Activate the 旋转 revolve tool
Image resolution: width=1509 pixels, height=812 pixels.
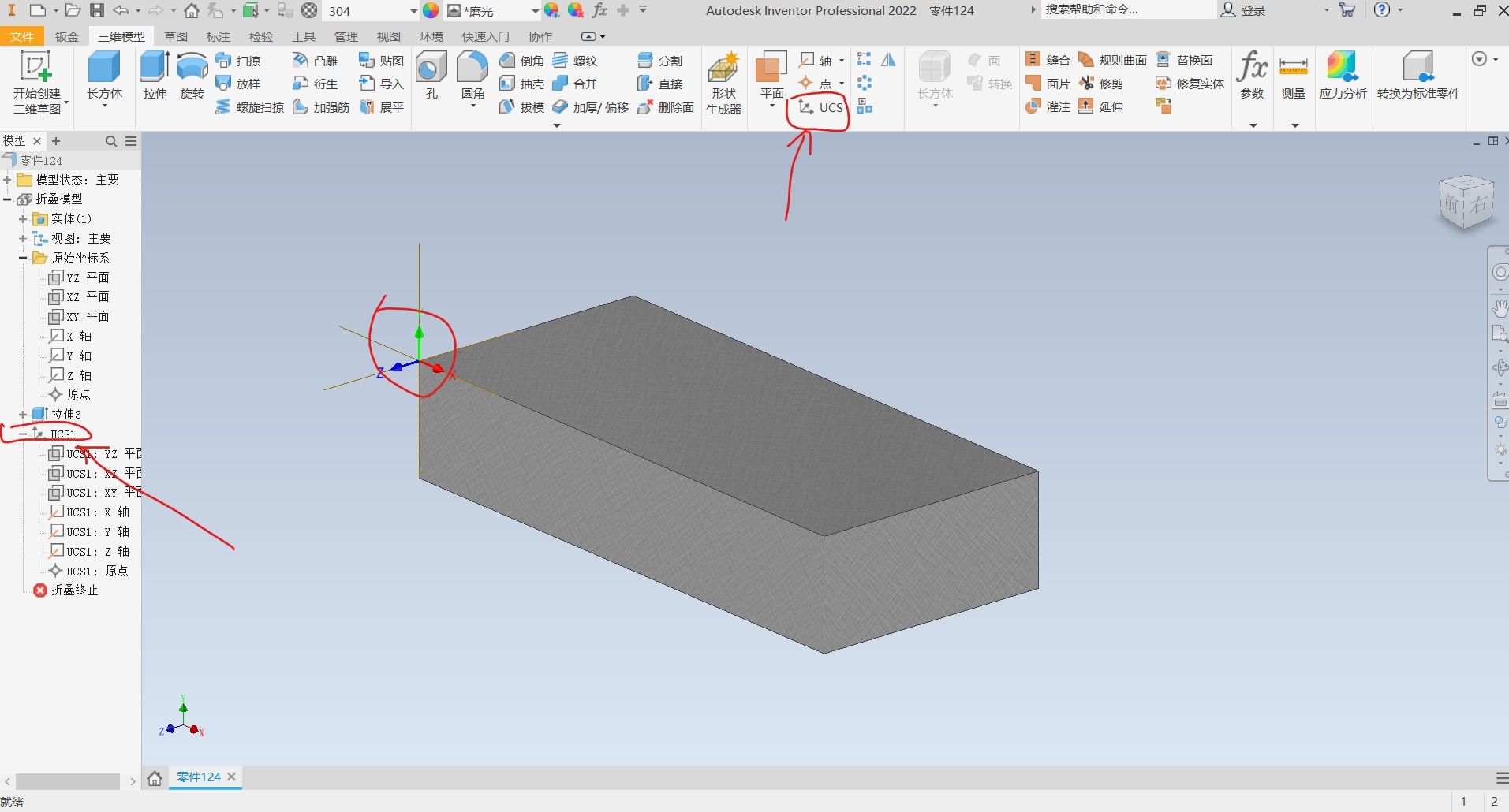coord(192,76)
